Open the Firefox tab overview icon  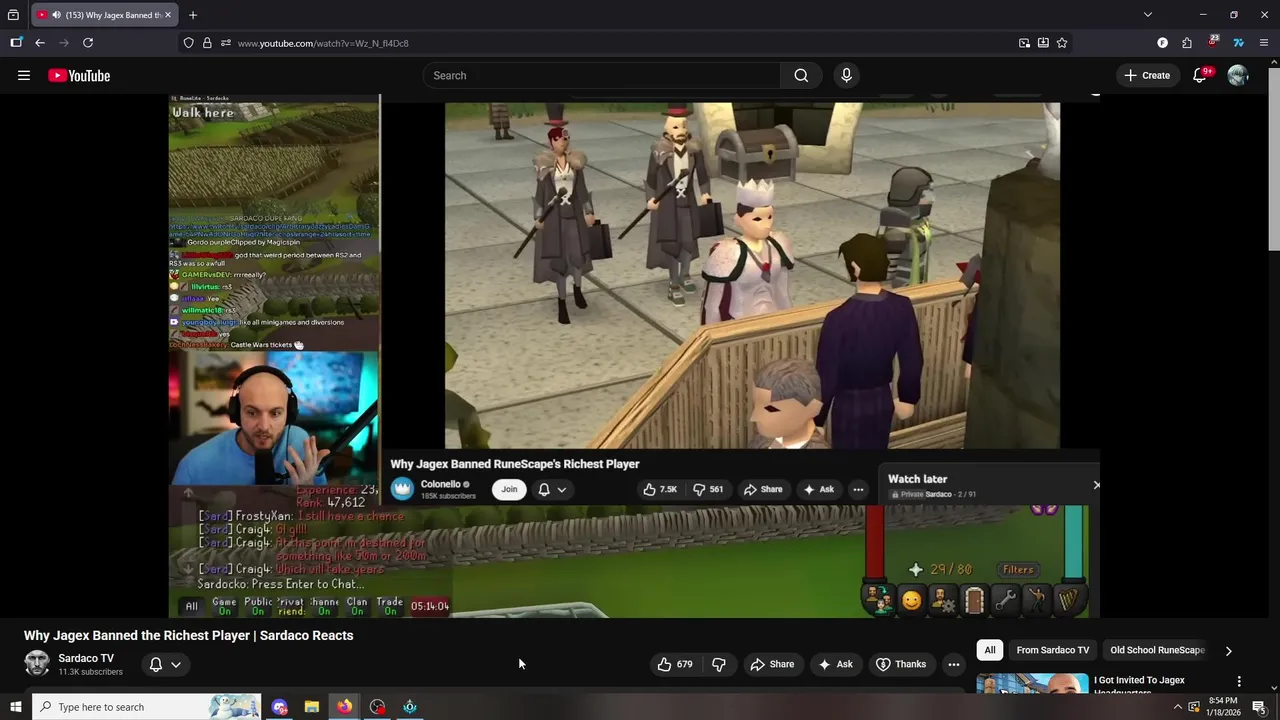click(13, 15)
